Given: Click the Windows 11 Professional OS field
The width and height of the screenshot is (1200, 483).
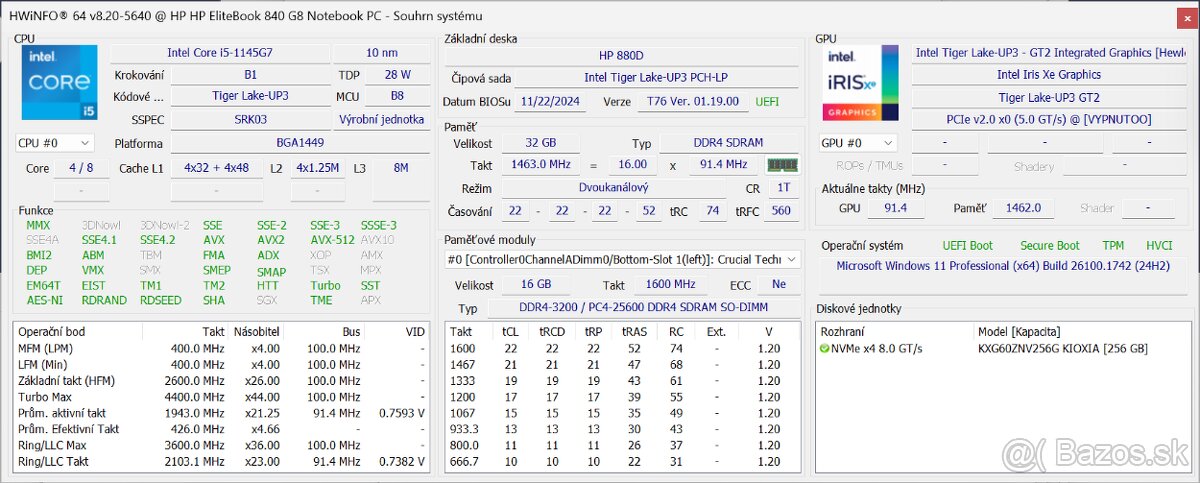Looking at the screenshot, I should point(1003,266).
